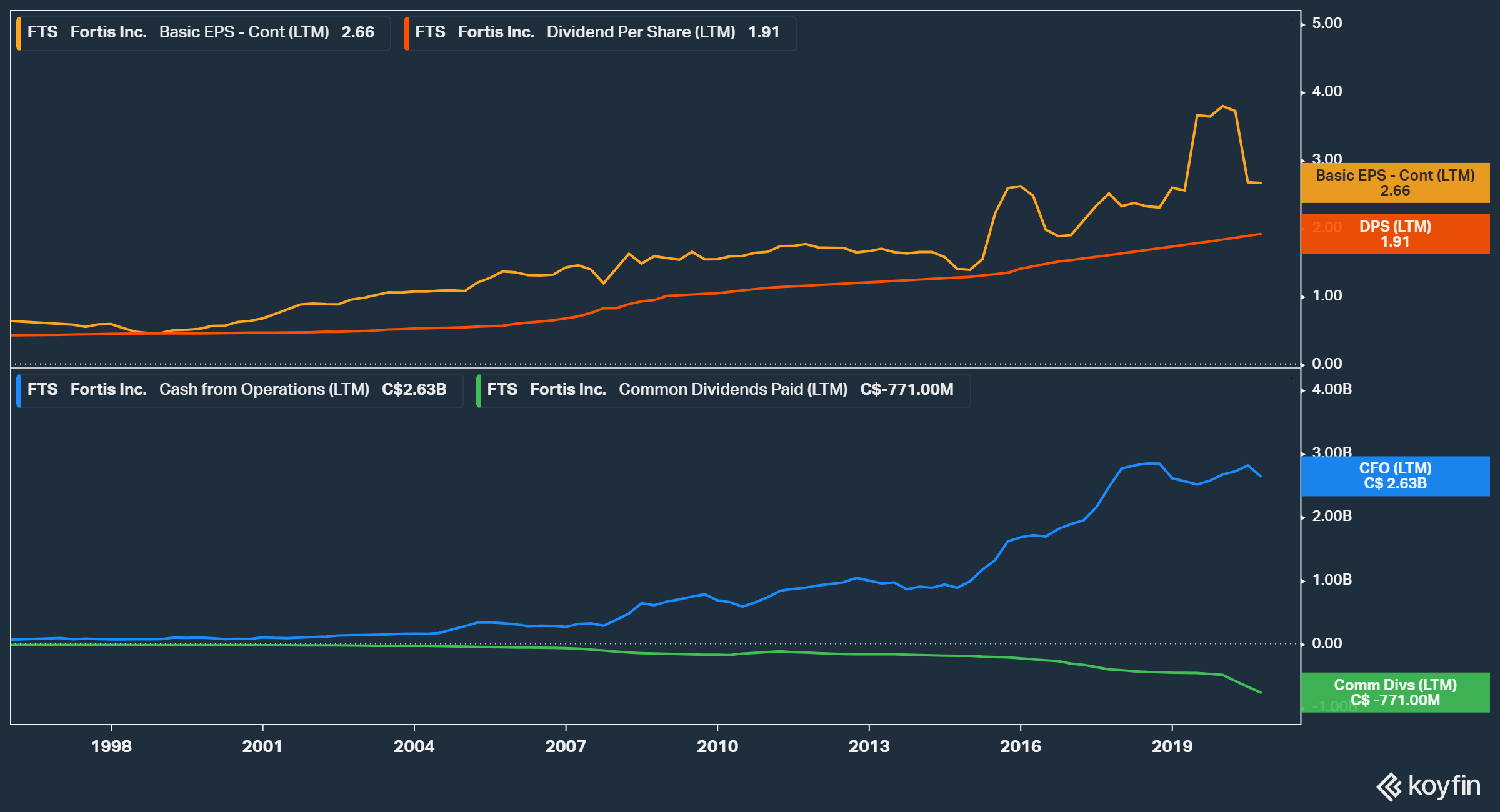Click the blue CFO (LTM) C$ 2.63B tag
Screen dimensions: 1500x812
click(x=1395, y=476)
